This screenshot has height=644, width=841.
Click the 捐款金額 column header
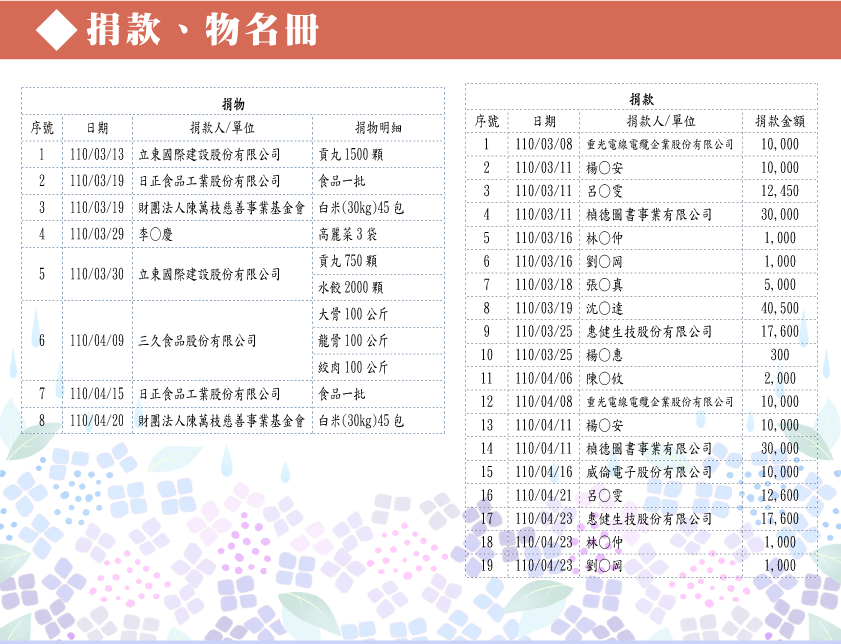pos(780,121)
